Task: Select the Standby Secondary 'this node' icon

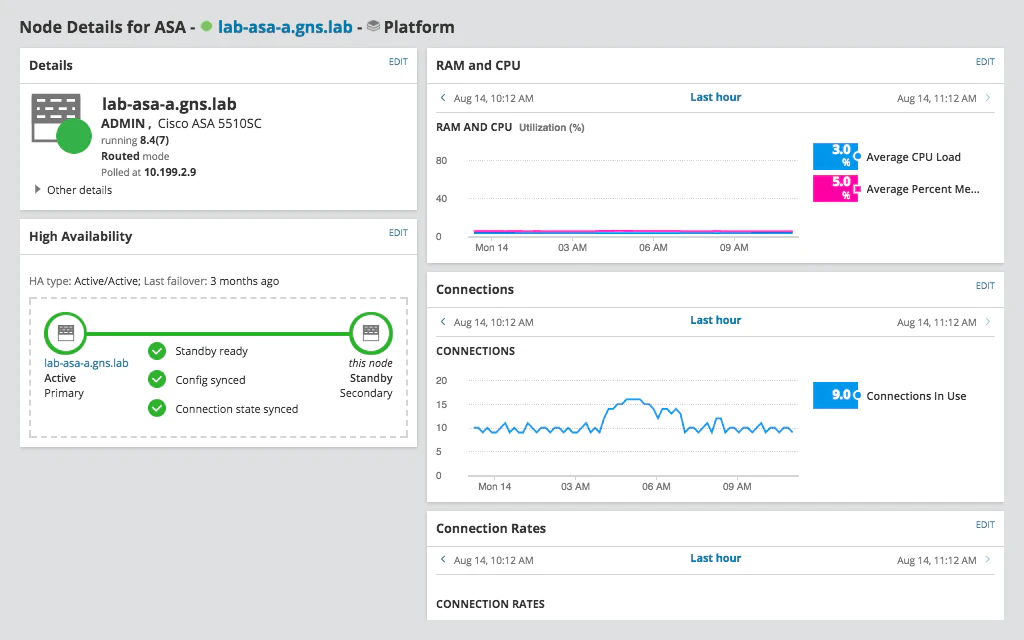Action: tap(371, 333)
